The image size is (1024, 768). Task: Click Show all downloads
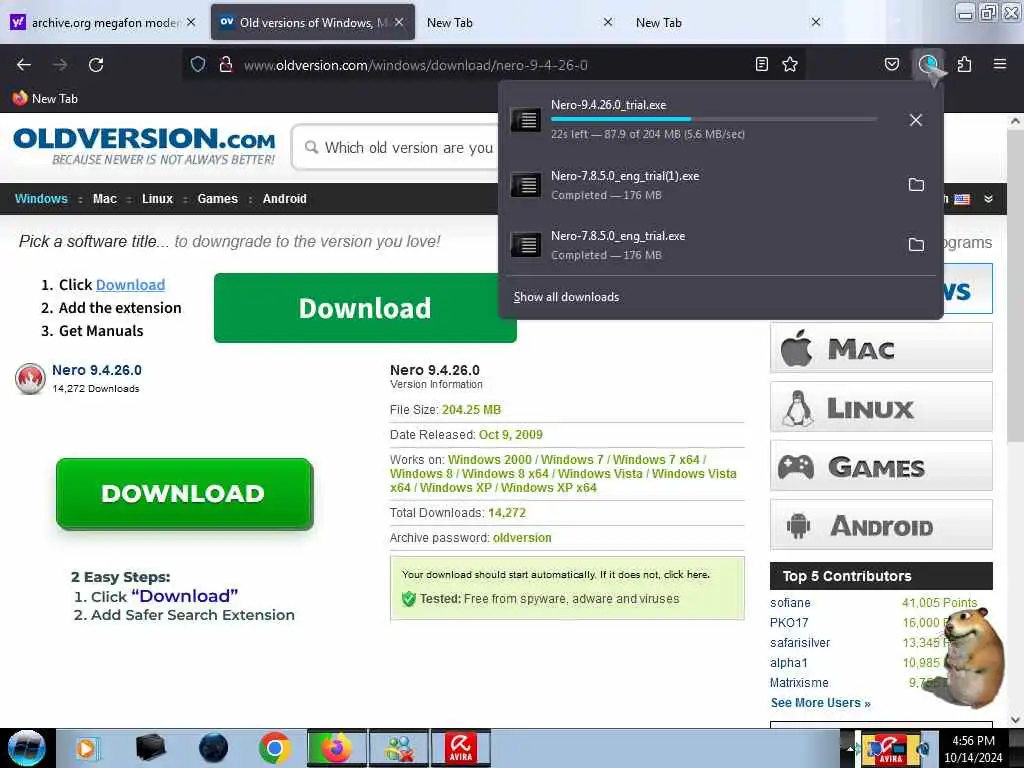566,297
